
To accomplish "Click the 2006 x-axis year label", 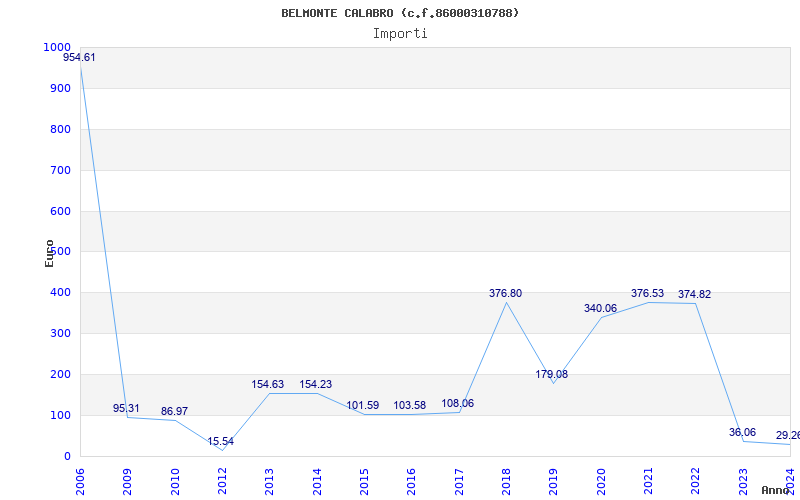I will coord(80,482).
